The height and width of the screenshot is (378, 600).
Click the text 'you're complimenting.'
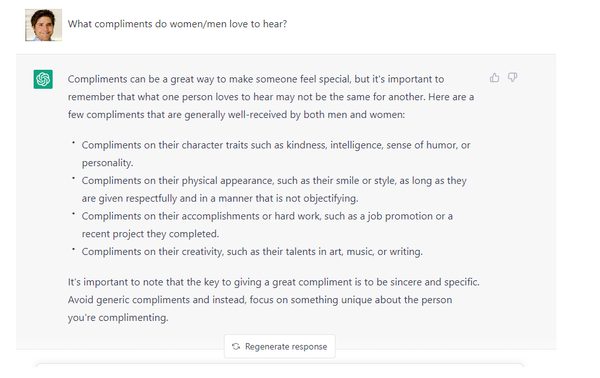click(118, 318)
